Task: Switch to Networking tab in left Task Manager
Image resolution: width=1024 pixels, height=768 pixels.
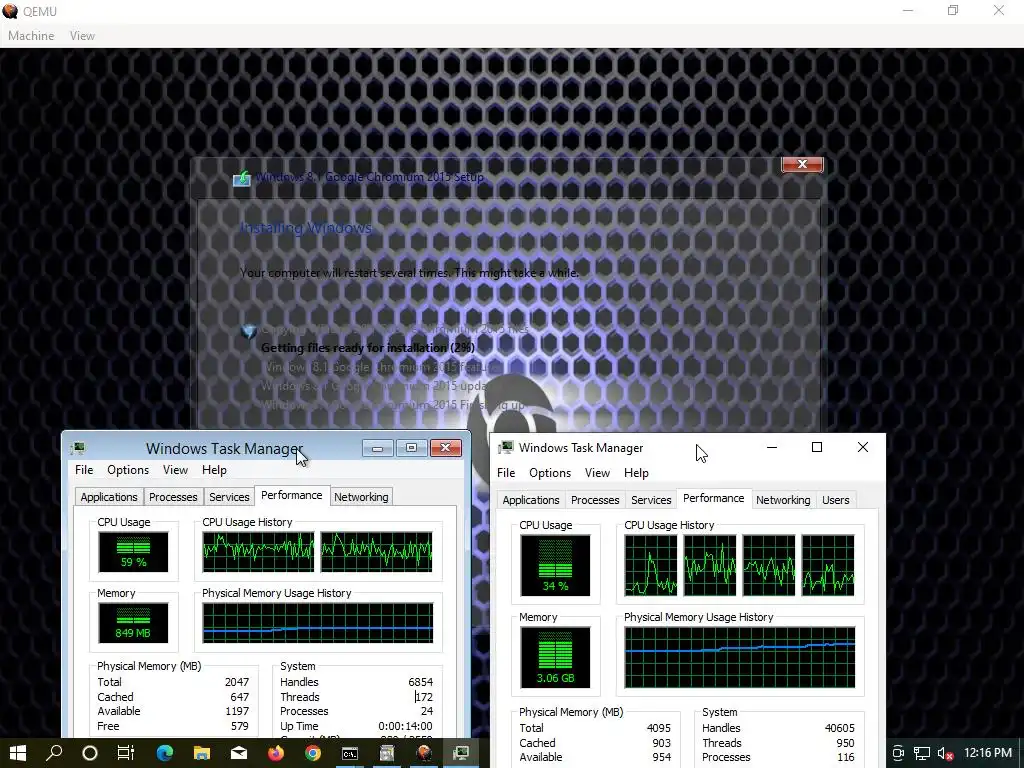Action: (x=361, y=497)
